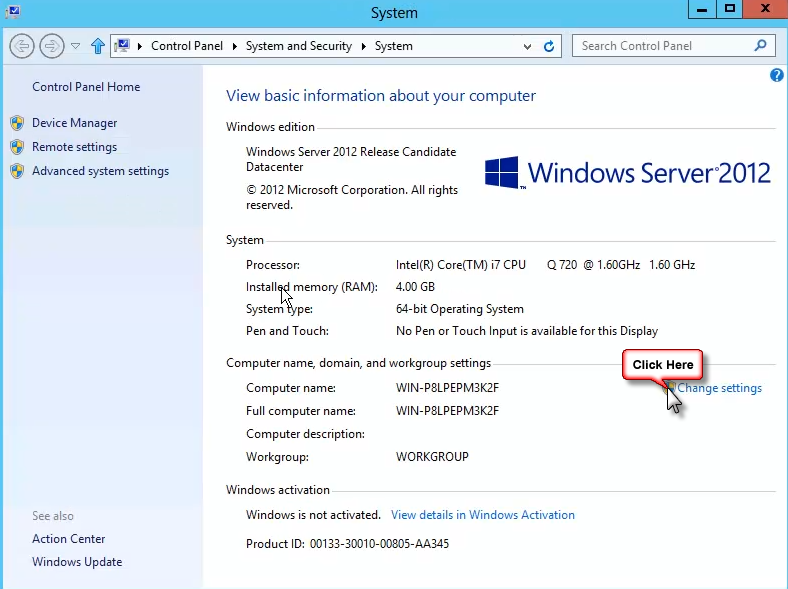
Task: Click the Intel(R) Core(TM) i7 CPU text
Action: [x=461, y=265]
